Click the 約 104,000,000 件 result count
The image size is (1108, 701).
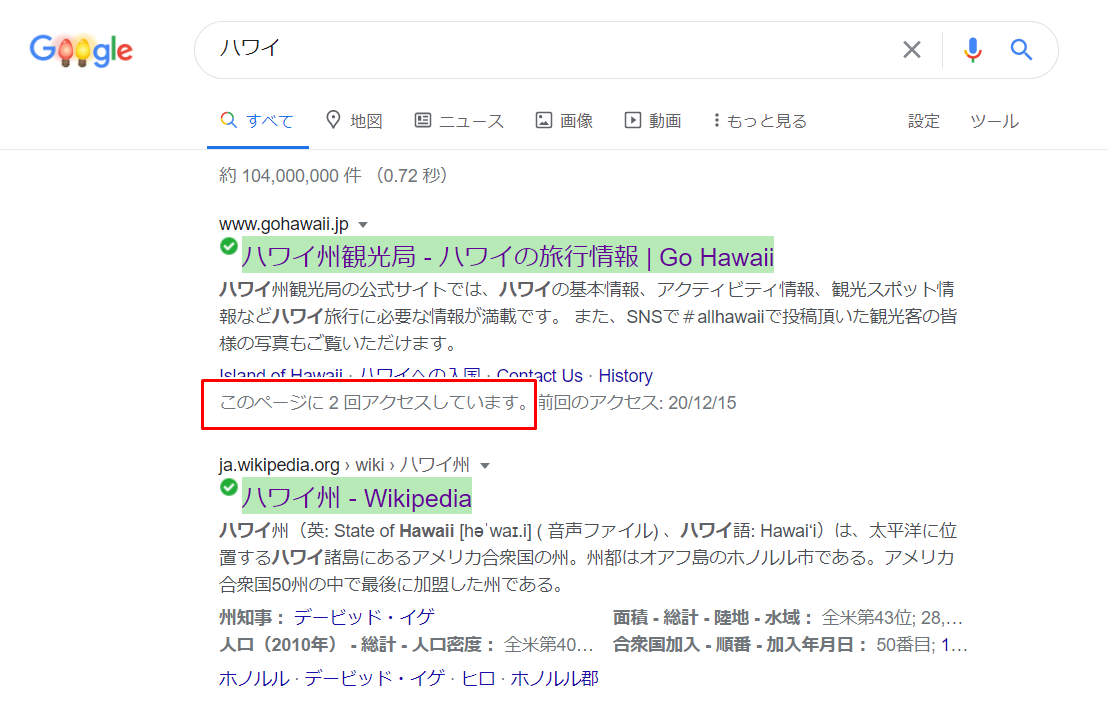[x=290, y=175]
